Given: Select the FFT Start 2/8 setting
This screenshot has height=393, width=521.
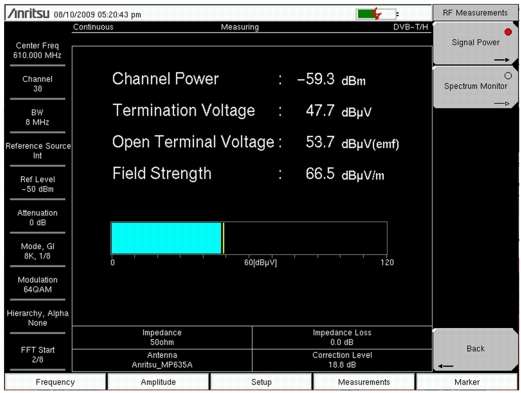Looking at the screenshot, I should [37, 355].
